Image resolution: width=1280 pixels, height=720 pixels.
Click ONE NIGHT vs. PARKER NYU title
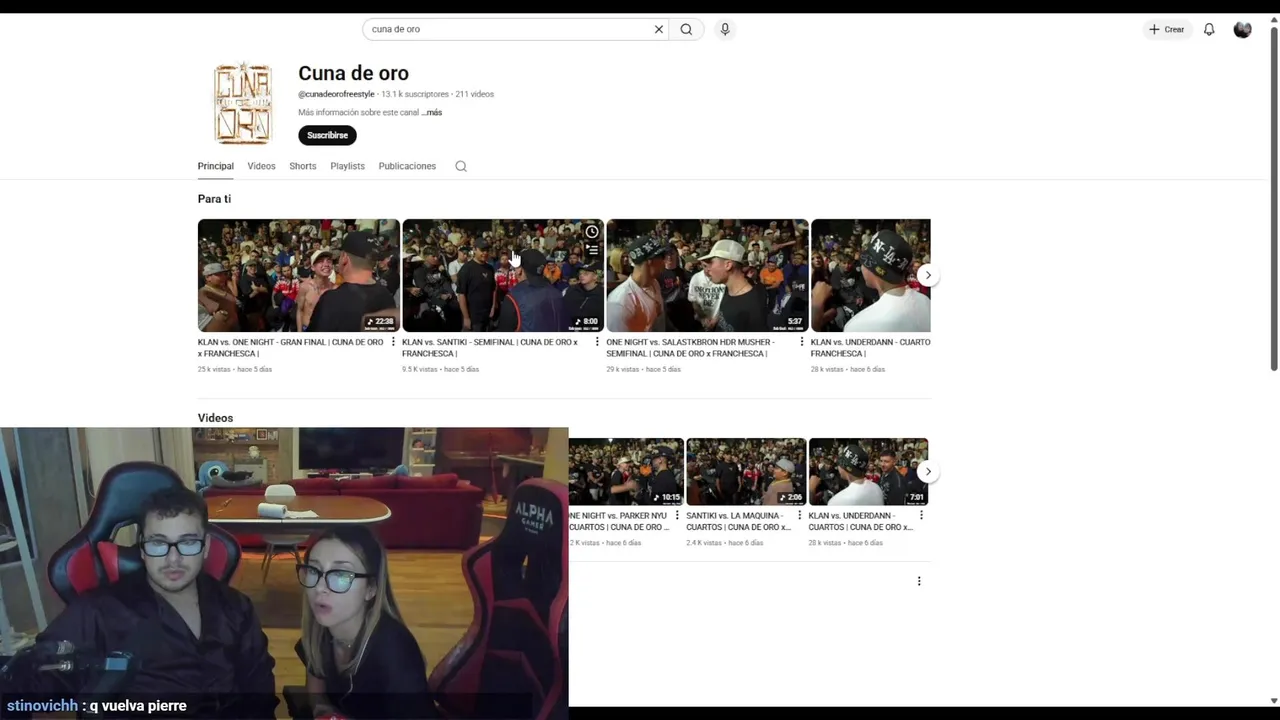pyautogui.click(x=619, y=521)
